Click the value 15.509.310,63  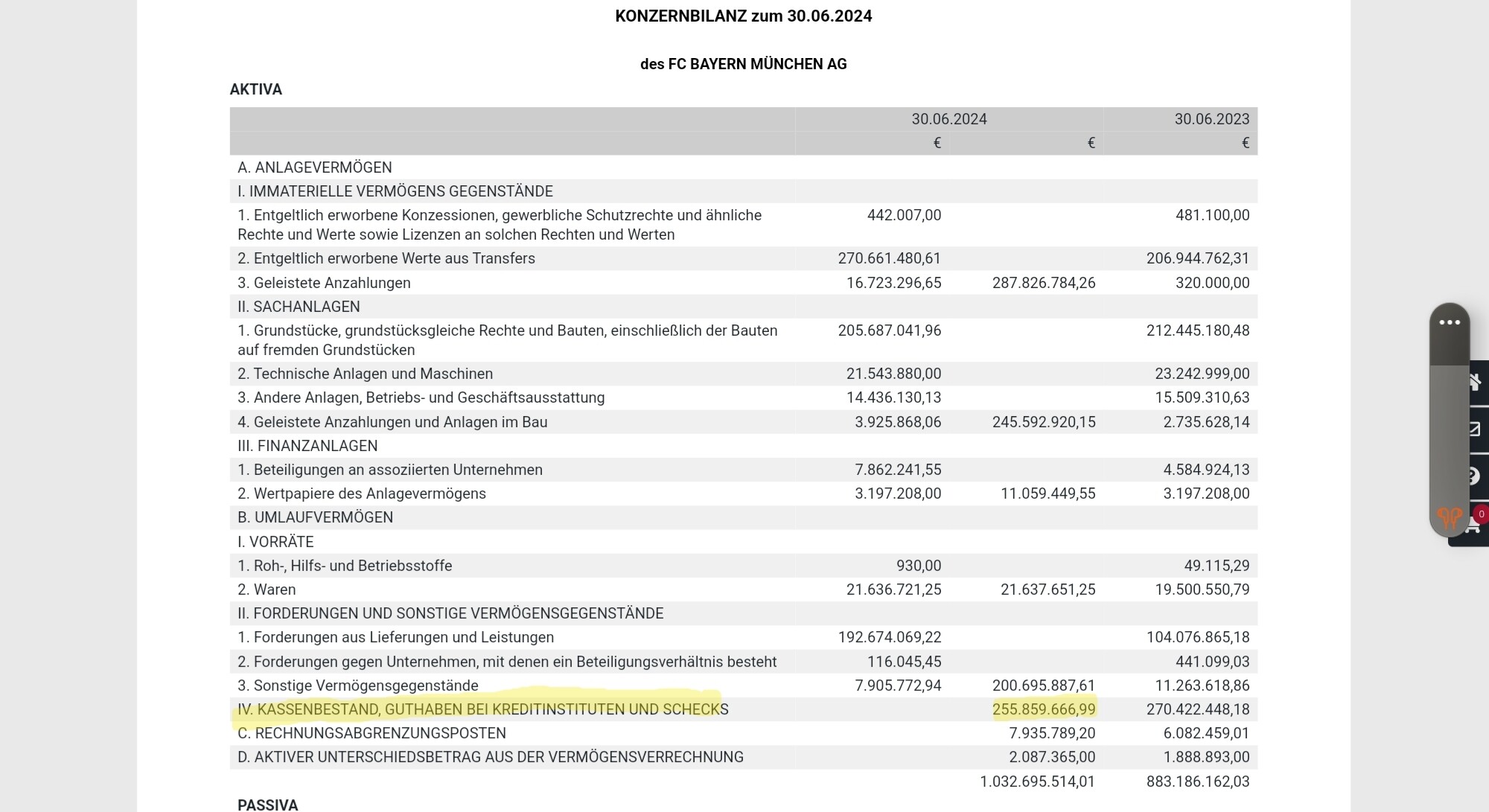pos(1202,397)
